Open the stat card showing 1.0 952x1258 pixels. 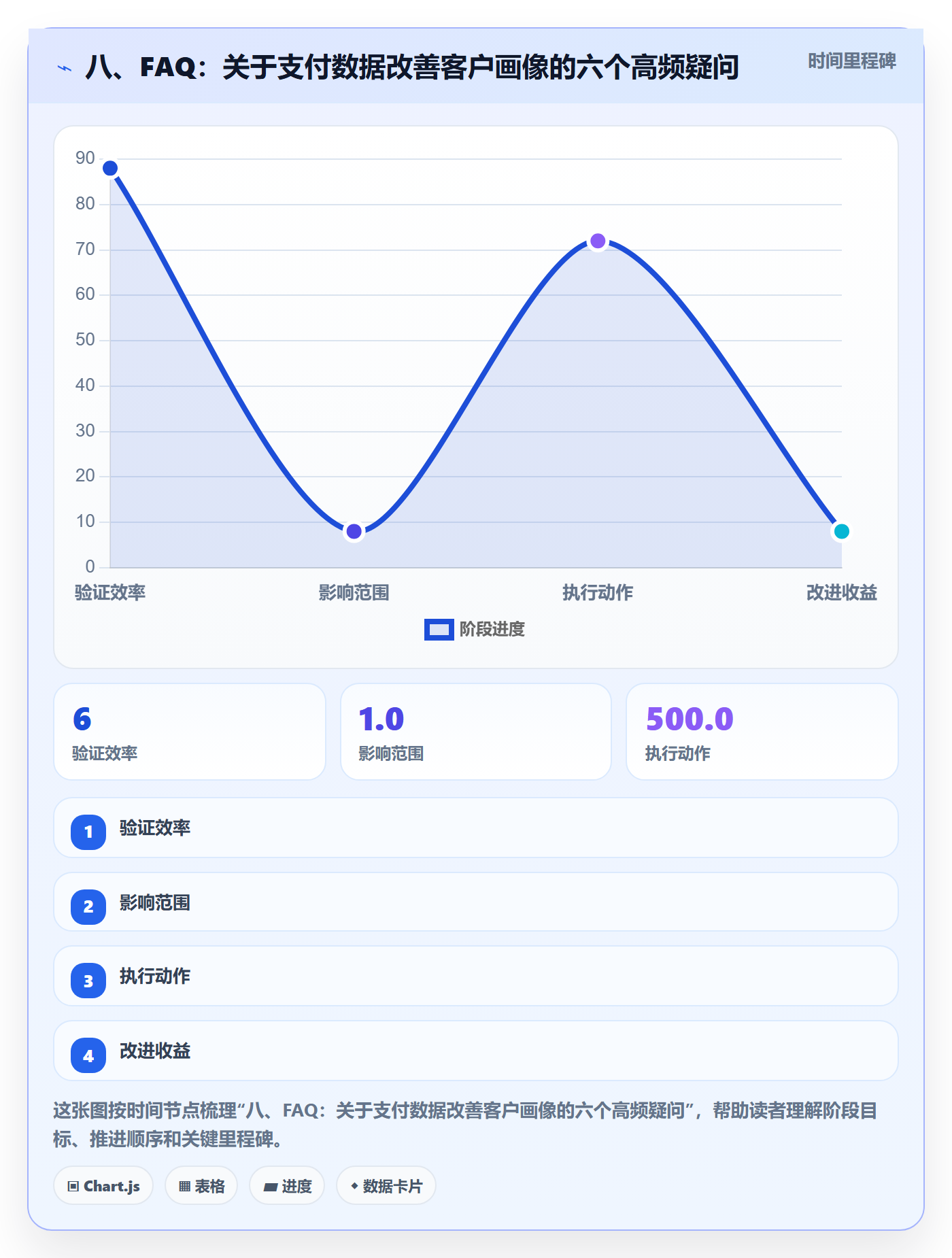[476, 732]
